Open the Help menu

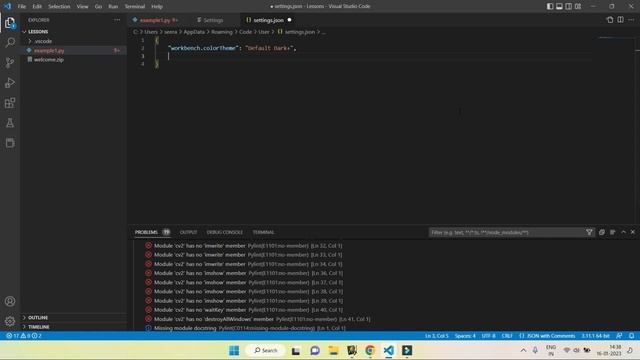pyautogui.click(x=157, y=7)
